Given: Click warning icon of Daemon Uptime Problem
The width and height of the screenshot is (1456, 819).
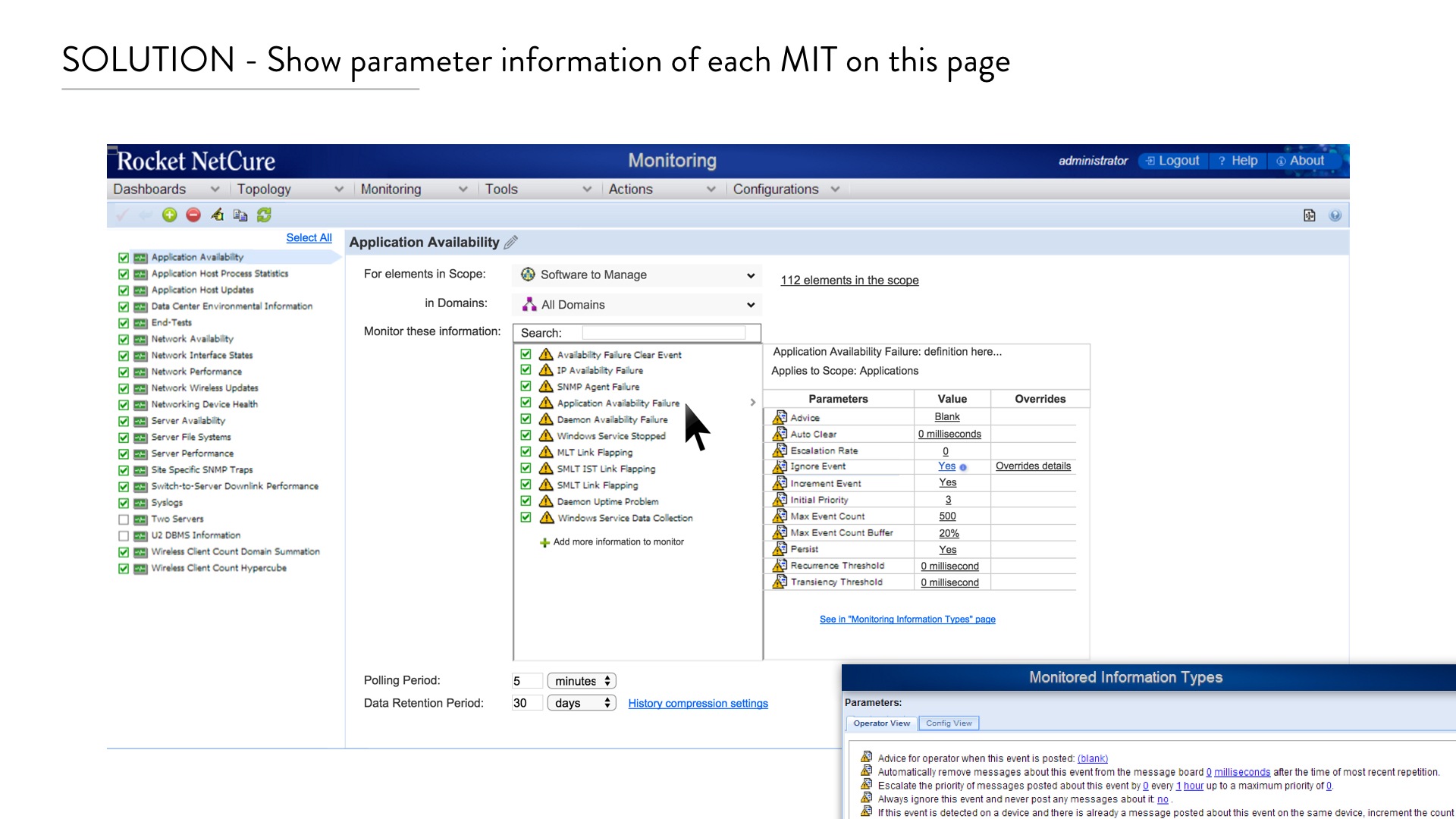Looking at the screenshot, I should (x=546, y=501).
